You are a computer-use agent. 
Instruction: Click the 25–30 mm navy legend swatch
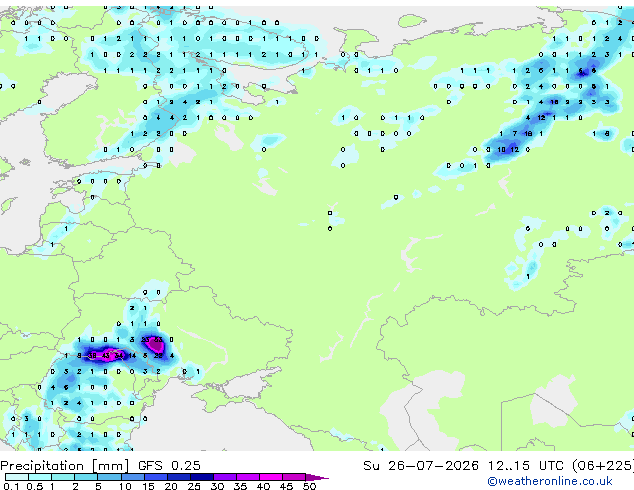202,477
